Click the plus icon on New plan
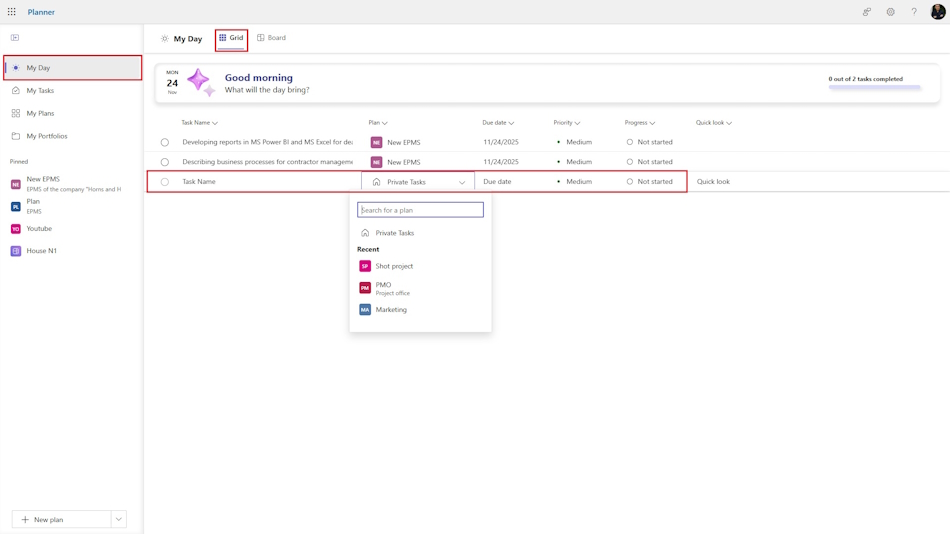Screen dimensions: 950x534 tap(25, 519)
